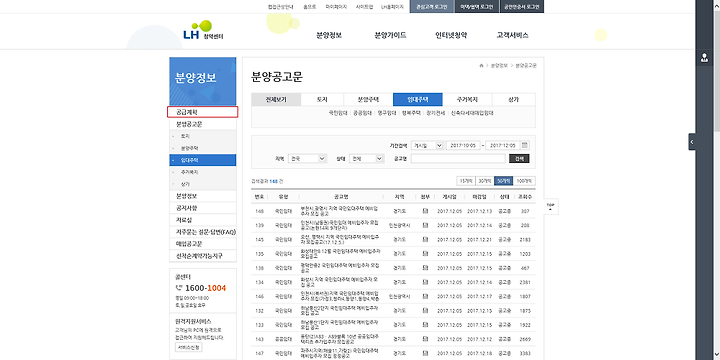Open 사이트맵 top link

[365, 7]
